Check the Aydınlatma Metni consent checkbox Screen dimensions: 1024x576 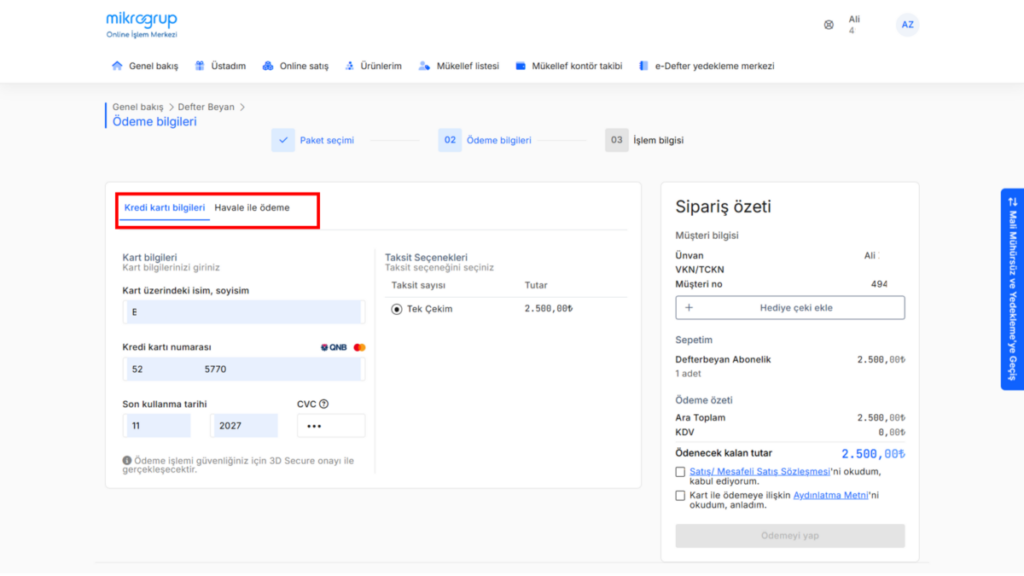pos(680,496)
